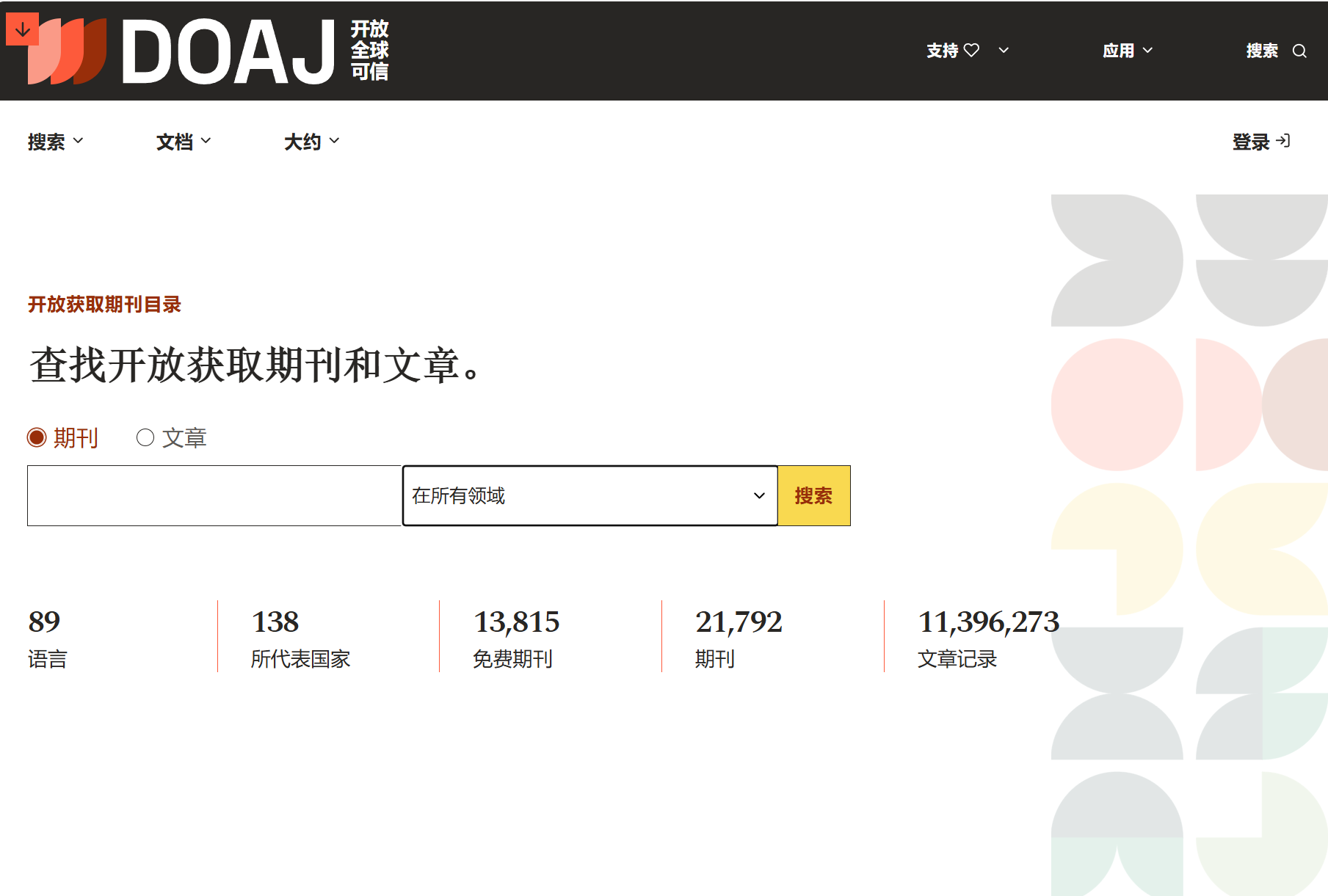Click the 查找开放获取期刊和文章 headline
1328x896 pixels.
(x=256, y=365)
